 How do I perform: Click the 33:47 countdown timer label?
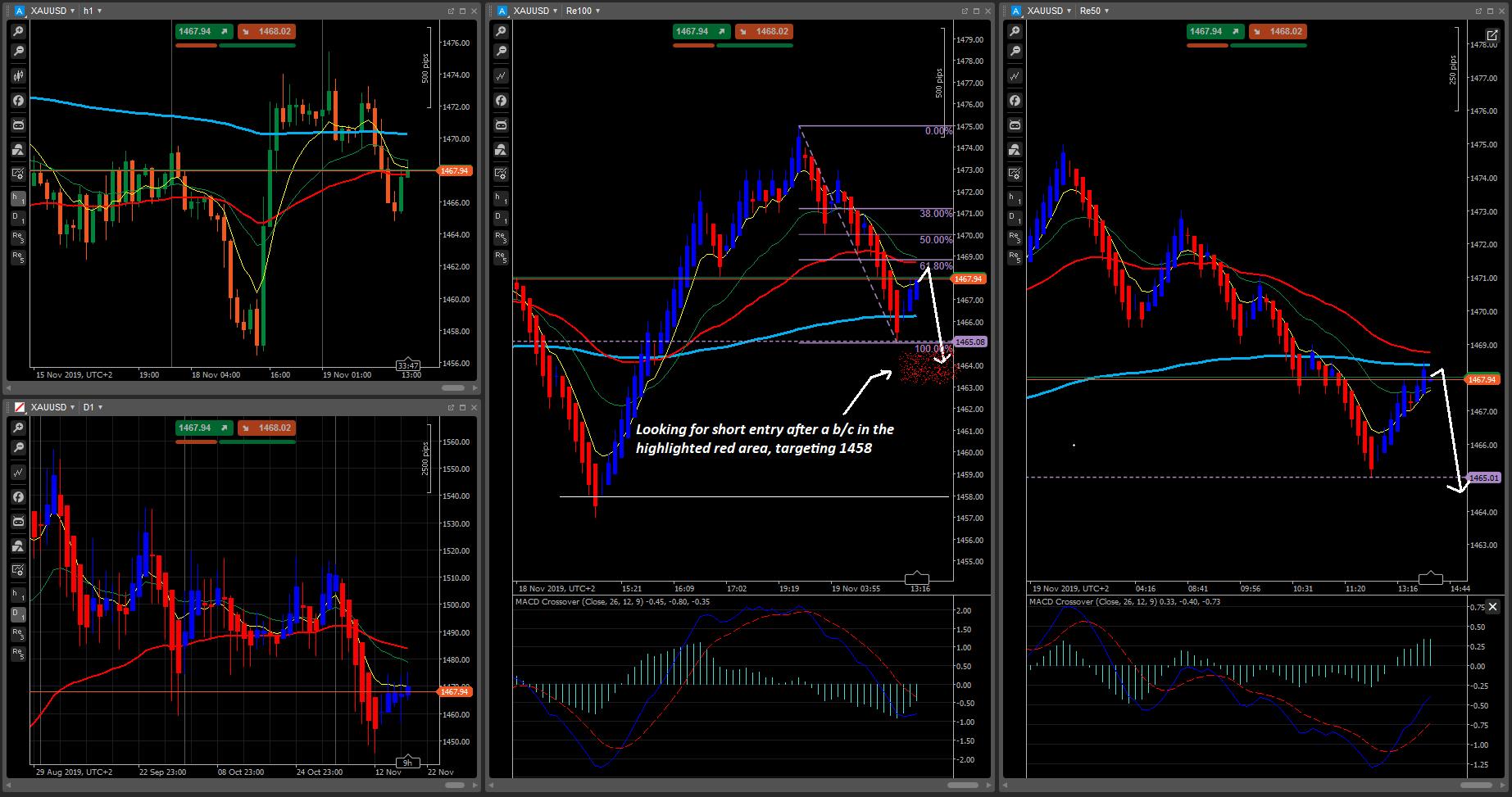(408, 365)
